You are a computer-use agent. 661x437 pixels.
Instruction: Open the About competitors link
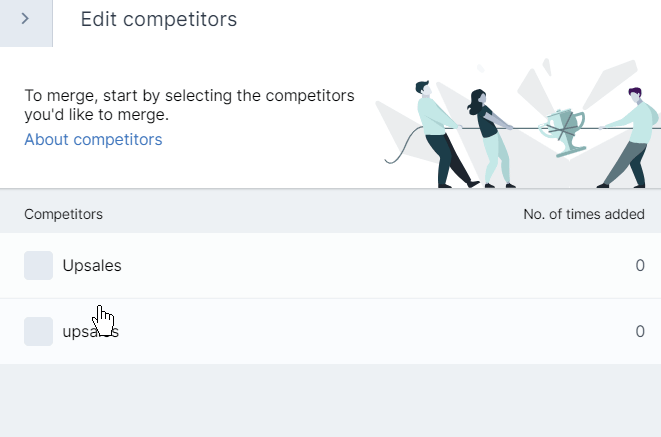coord(93,139)
